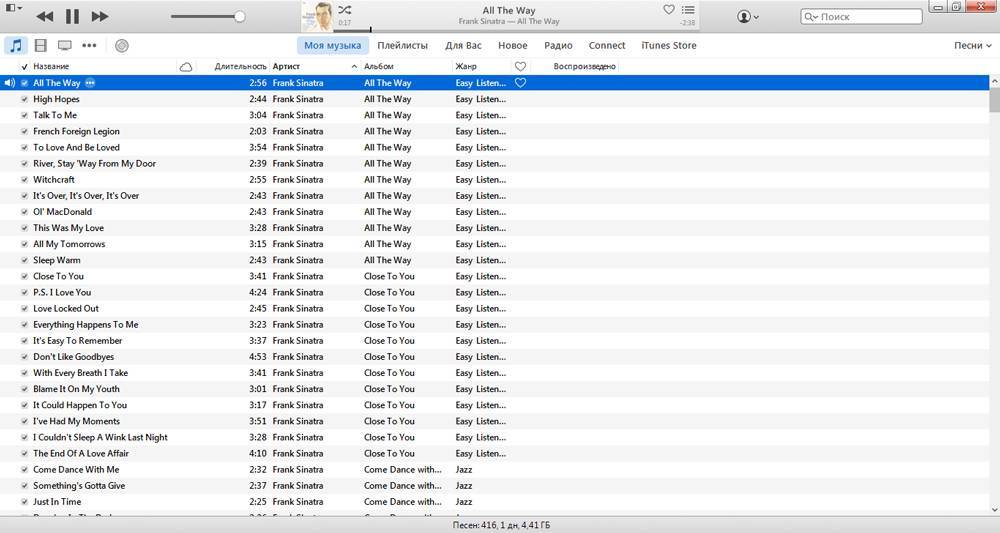Viewport: 1000px width, 533px height.
Task: Open the Up Next list icon
Action: tap(688, 9)
